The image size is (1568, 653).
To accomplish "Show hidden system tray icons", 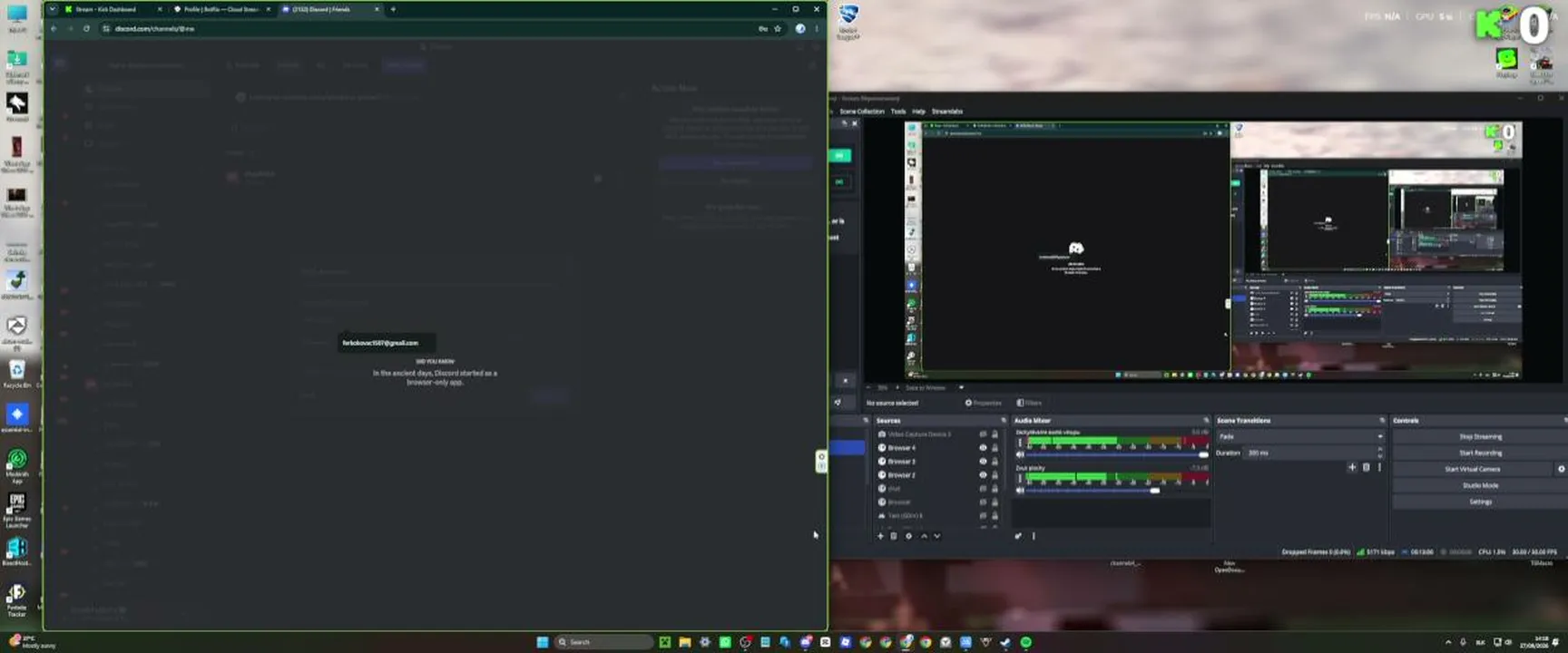I will point(1447,642).
